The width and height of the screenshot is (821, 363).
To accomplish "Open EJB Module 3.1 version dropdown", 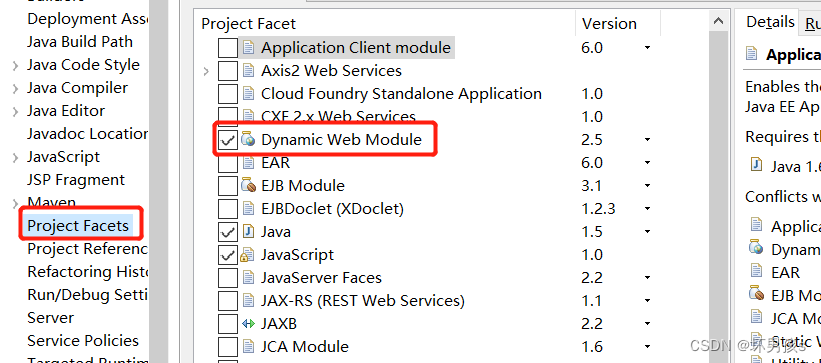I will [647, 186].
